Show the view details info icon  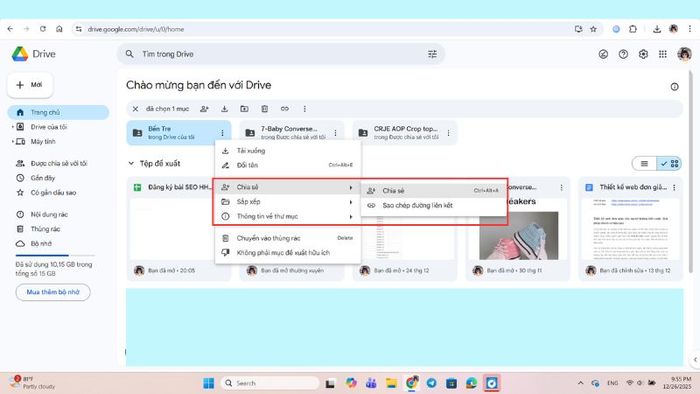(x=674, y=87)
